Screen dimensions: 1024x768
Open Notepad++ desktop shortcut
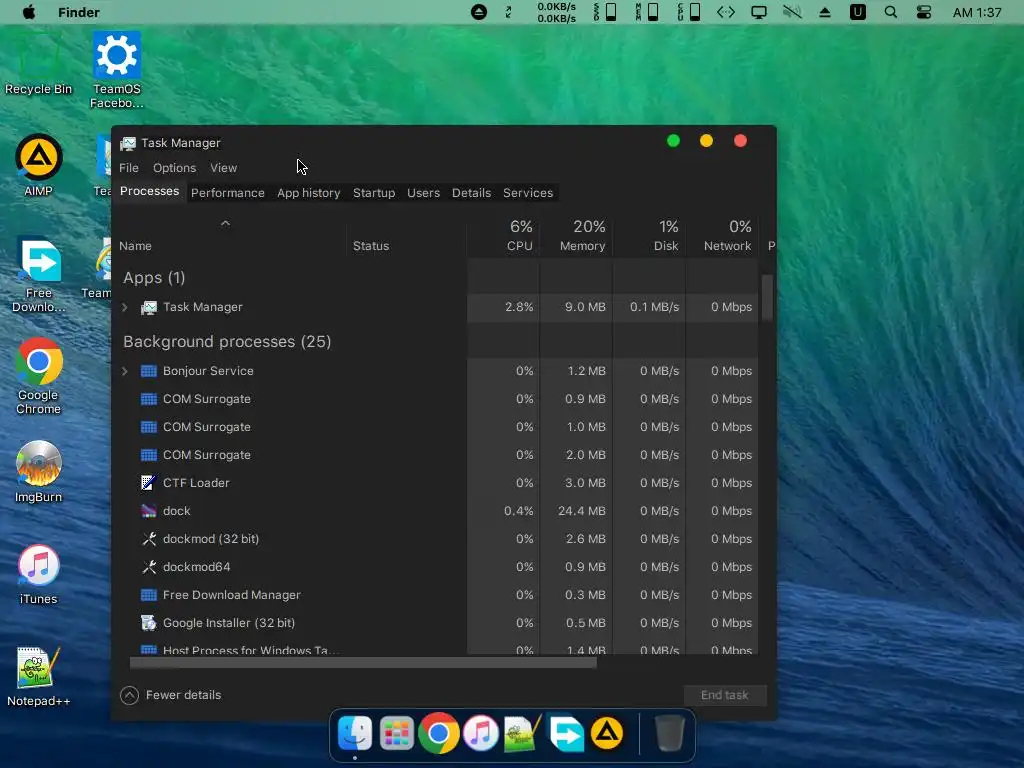39,677
